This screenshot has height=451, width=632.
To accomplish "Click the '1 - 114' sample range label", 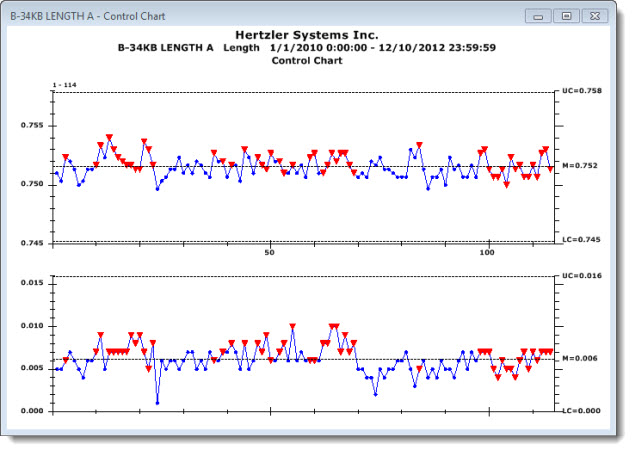I will 64,85.
